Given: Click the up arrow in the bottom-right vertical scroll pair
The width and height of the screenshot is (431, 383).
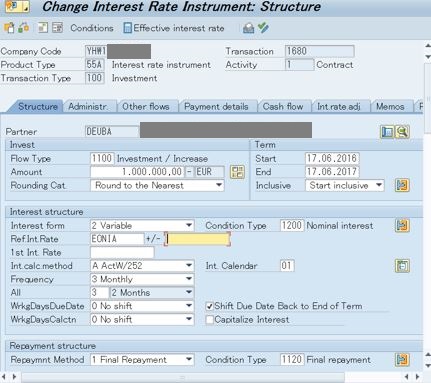Looking at the screenshot, I should (x=428, y=354).
